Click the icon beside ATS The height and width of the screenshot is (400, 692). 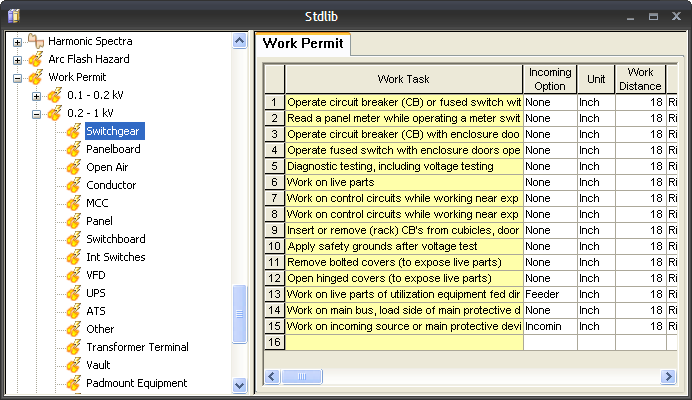[74, 311]
